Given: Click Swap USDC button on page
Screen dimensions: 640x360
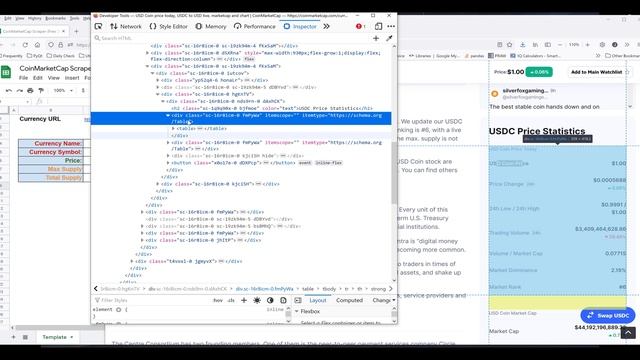Looking at the screenshot, I should pyautogui.click(x=608, y=316).
